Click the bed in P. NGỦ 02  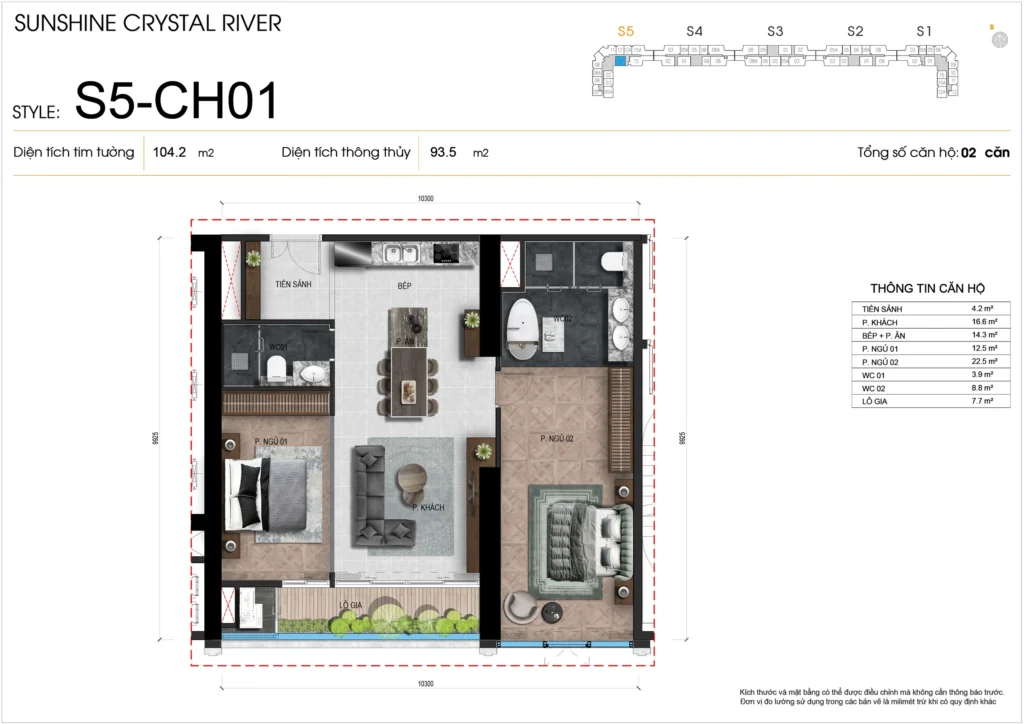point(587,531)
